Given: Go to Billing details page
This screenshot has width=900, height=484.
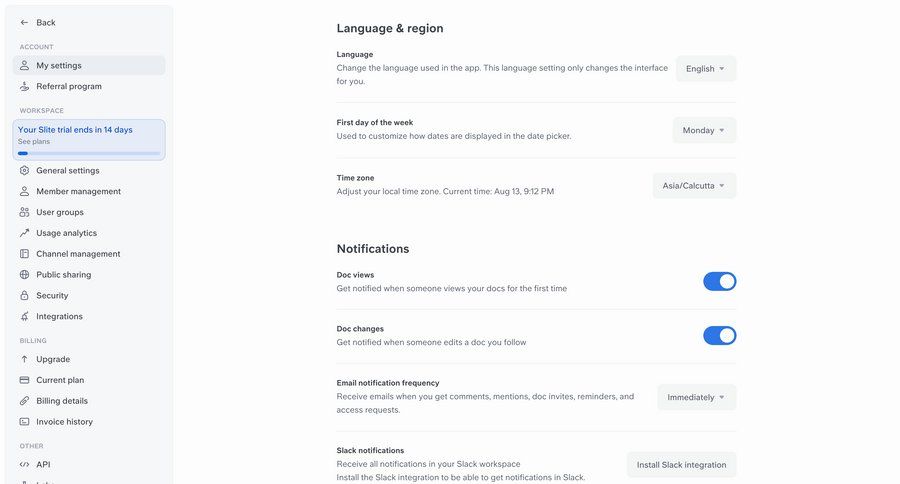Looking at the screenshot, I should click(62, 401).
